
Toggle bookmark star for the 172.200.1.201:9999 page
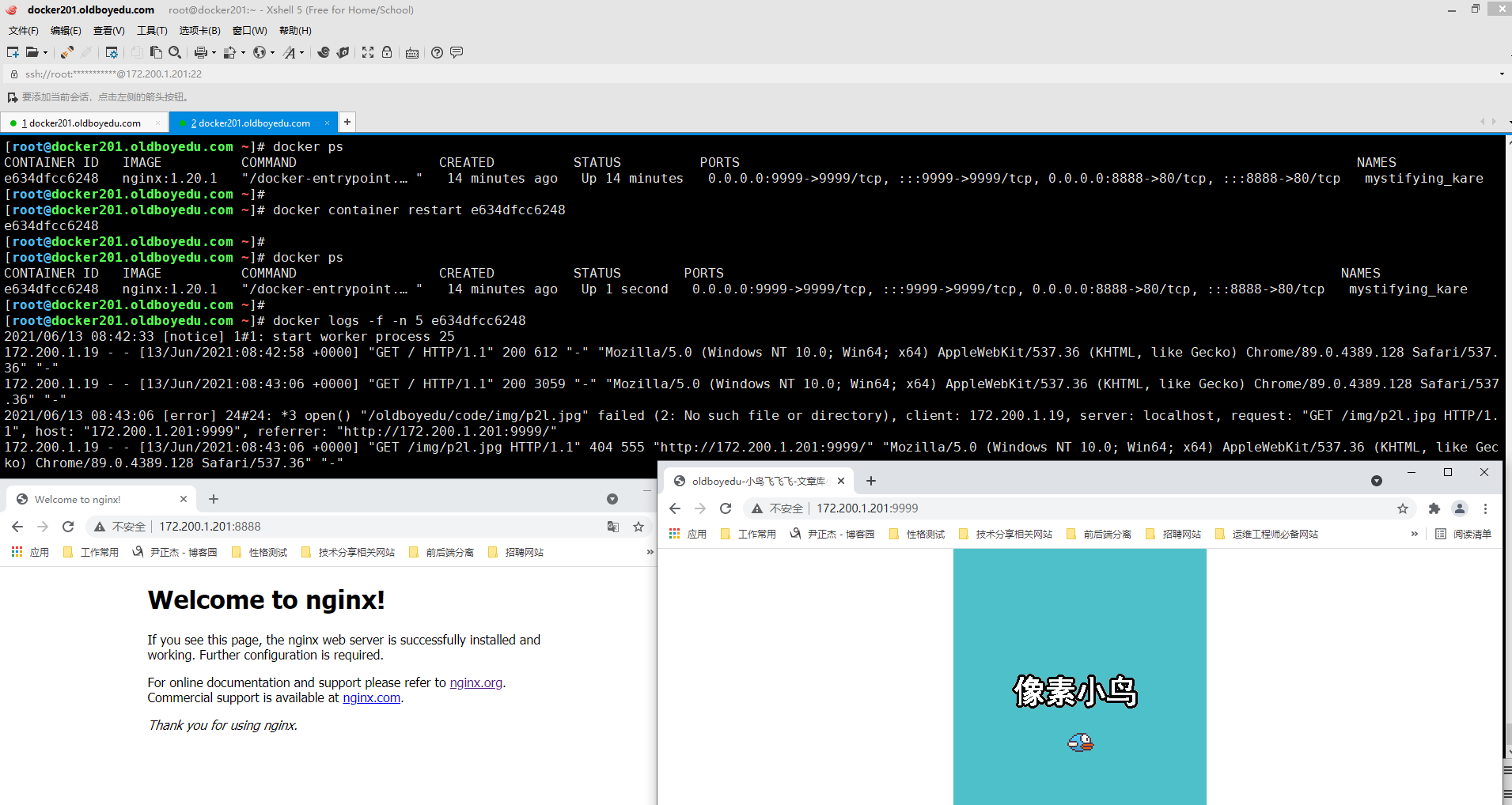(x=1403, y=508)
